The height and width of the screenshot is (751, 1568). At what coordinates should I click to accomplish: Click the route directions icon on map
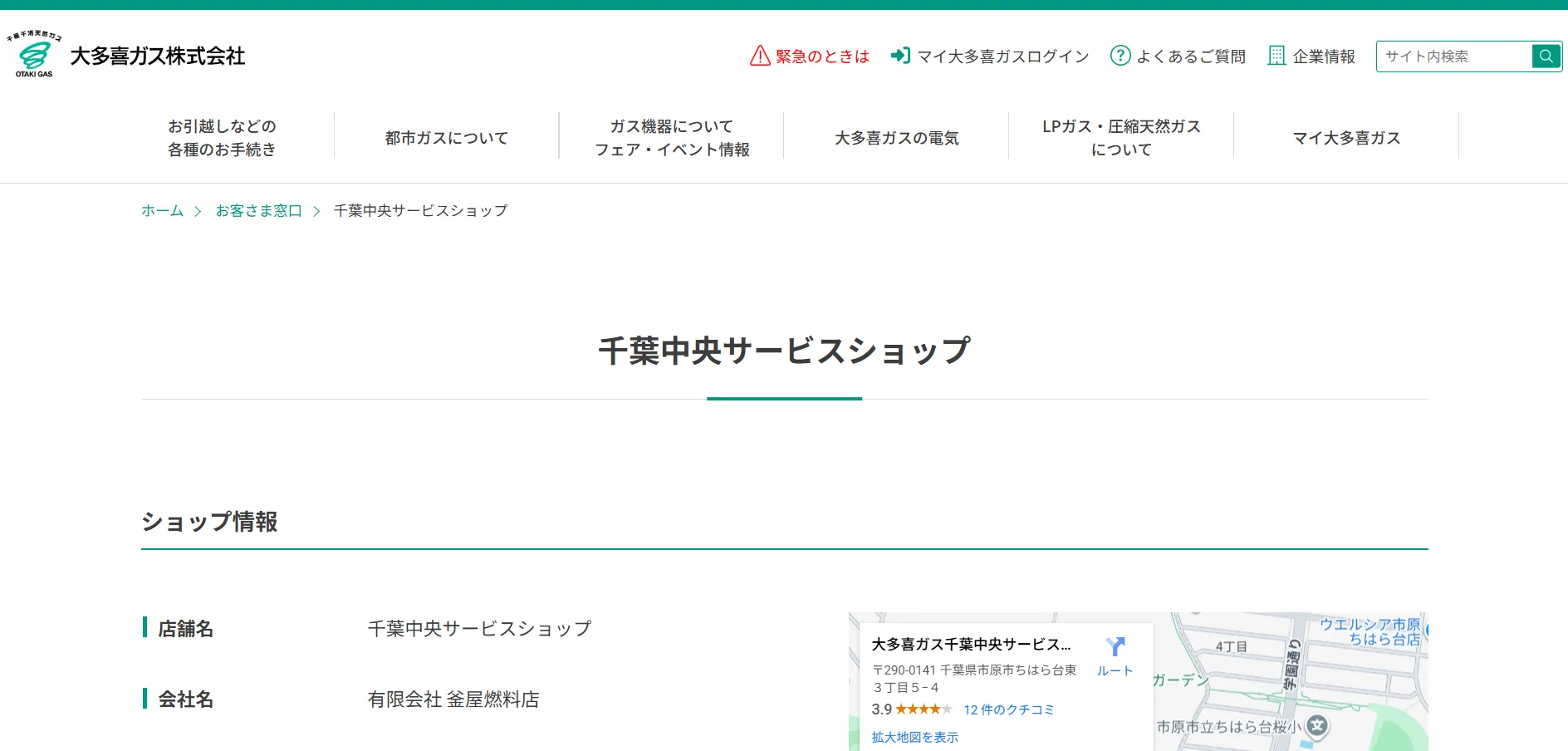click(x=1115, y=647)
